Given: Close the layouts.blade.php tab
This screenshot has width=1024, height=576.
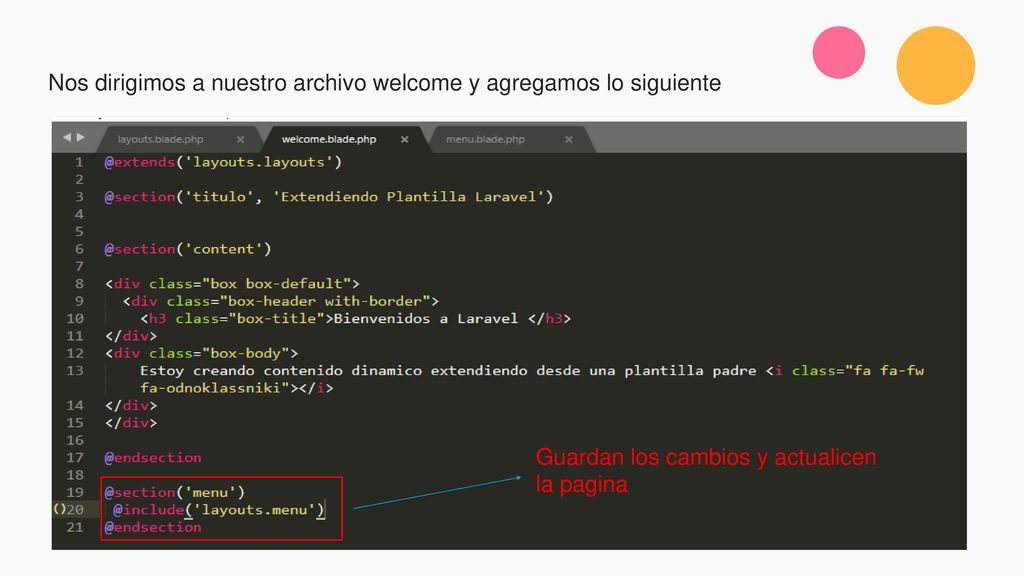Looking at the screenshot, I should [x=240, y=139].
